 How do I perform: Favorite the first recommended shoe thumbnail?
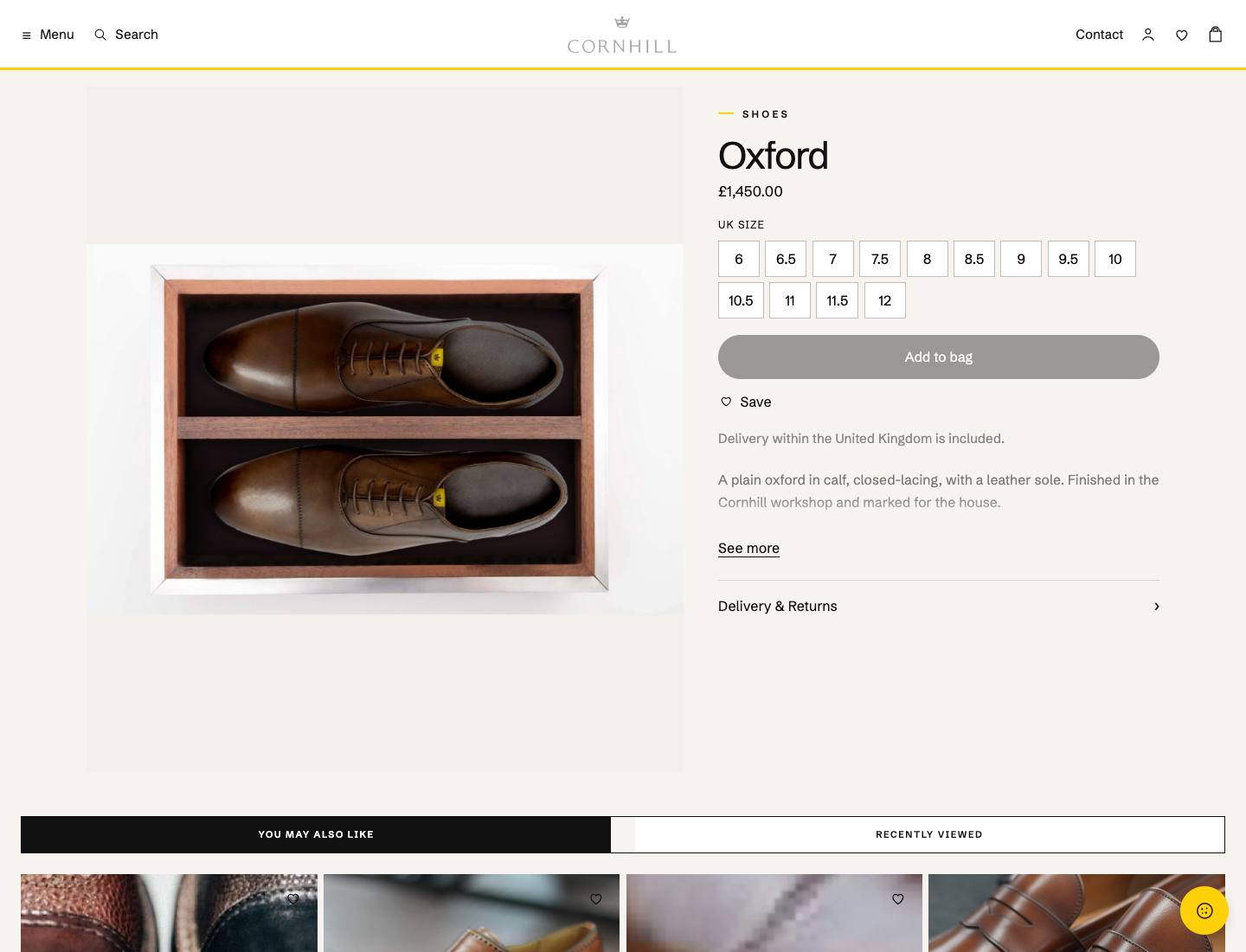click(293, 899)
